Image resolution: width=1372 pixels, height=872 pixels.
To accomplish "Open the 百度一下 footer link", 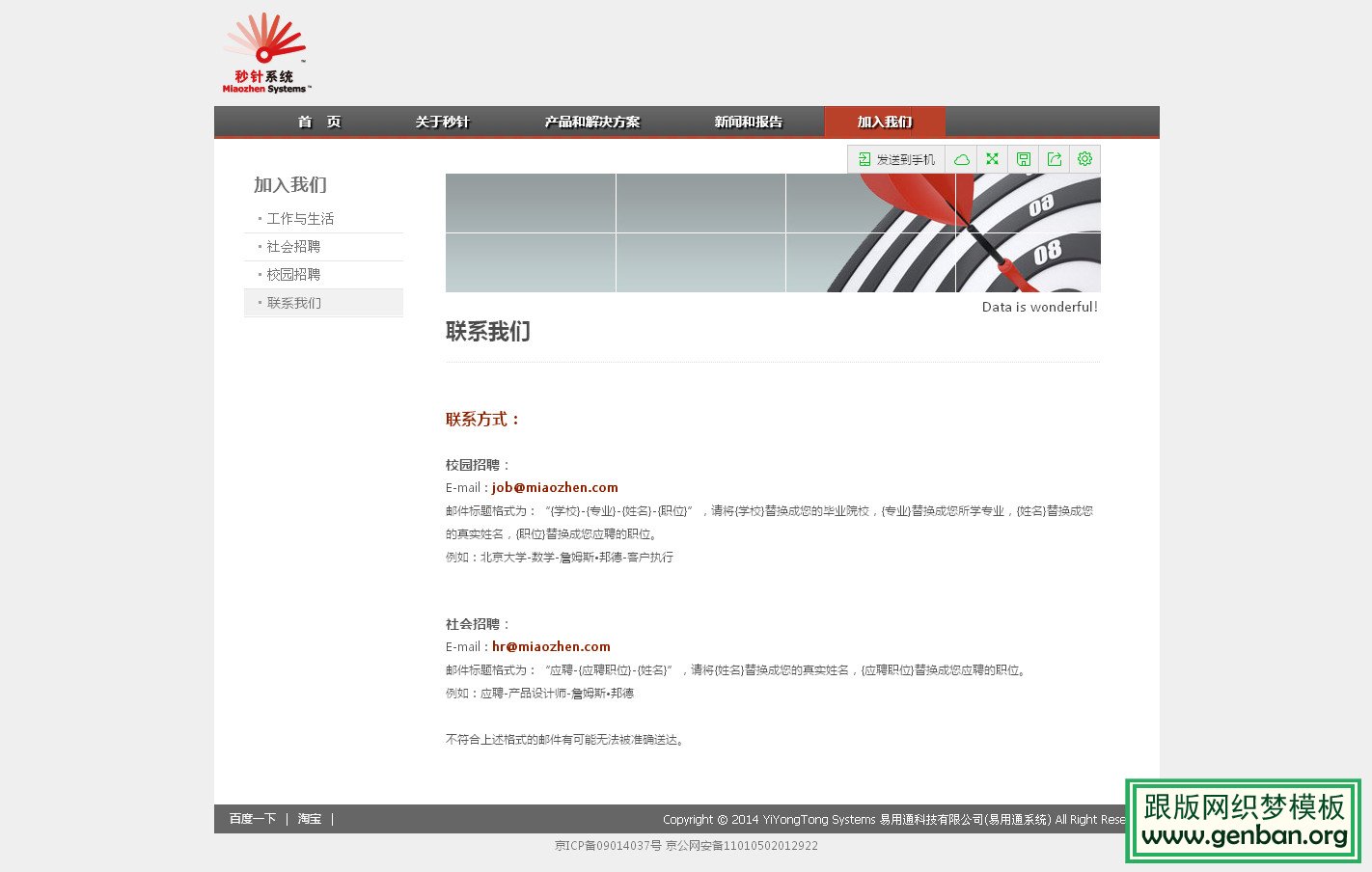I will [x=251, y=819].
